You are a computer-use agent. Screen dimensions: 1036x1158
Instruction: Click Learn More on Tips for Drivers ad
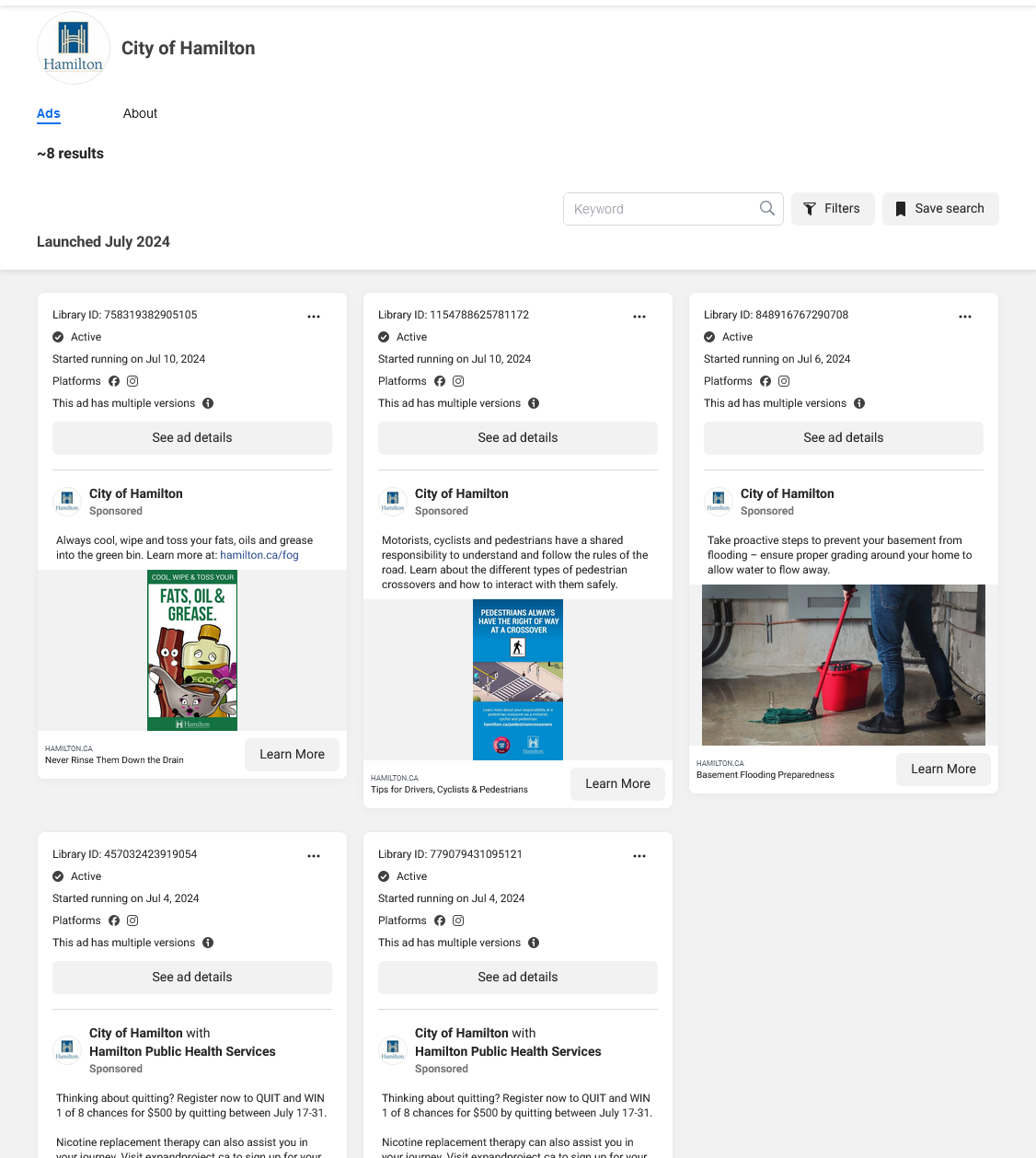click(x=617, y=784)
